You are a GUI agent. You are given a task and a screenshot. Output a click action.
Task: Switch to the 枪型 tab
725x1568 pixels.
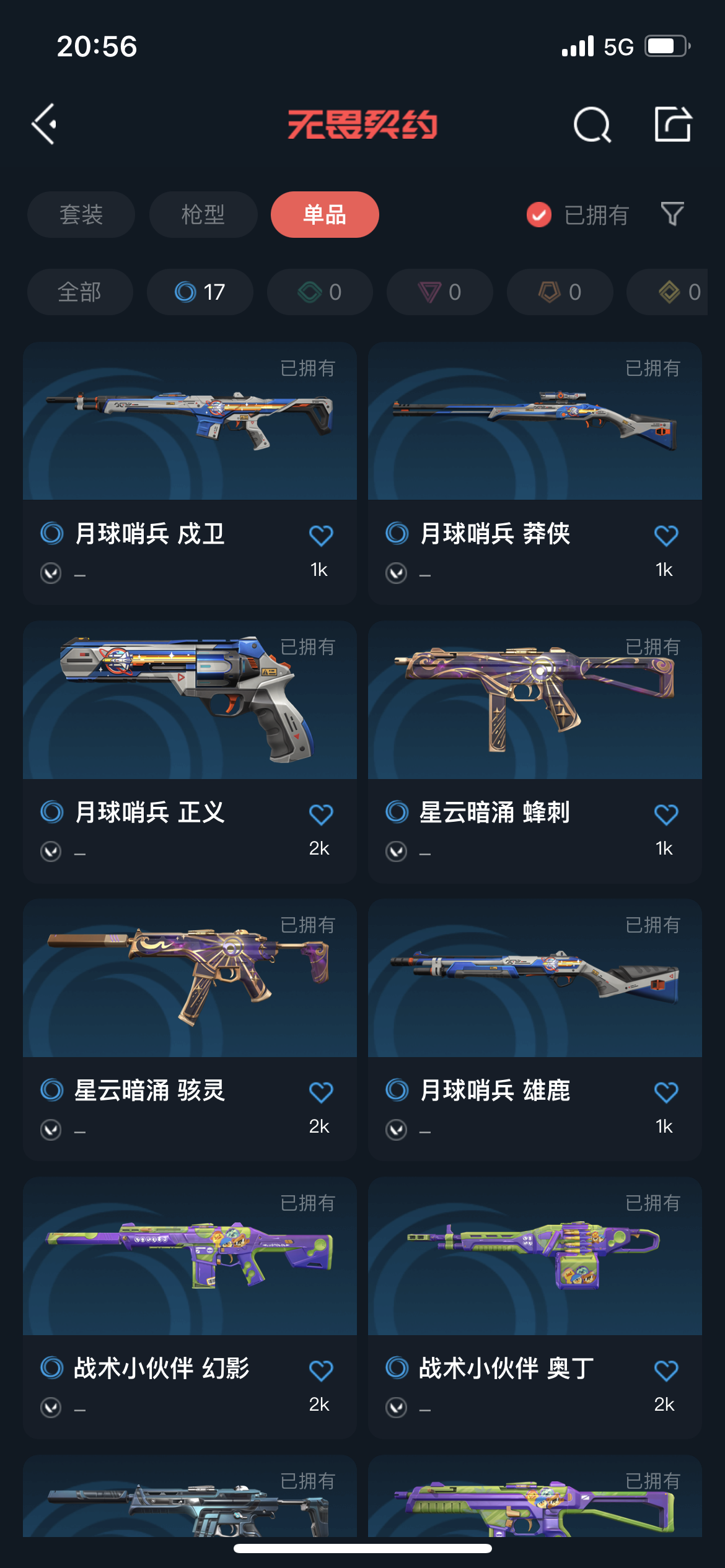coord(203,214)
